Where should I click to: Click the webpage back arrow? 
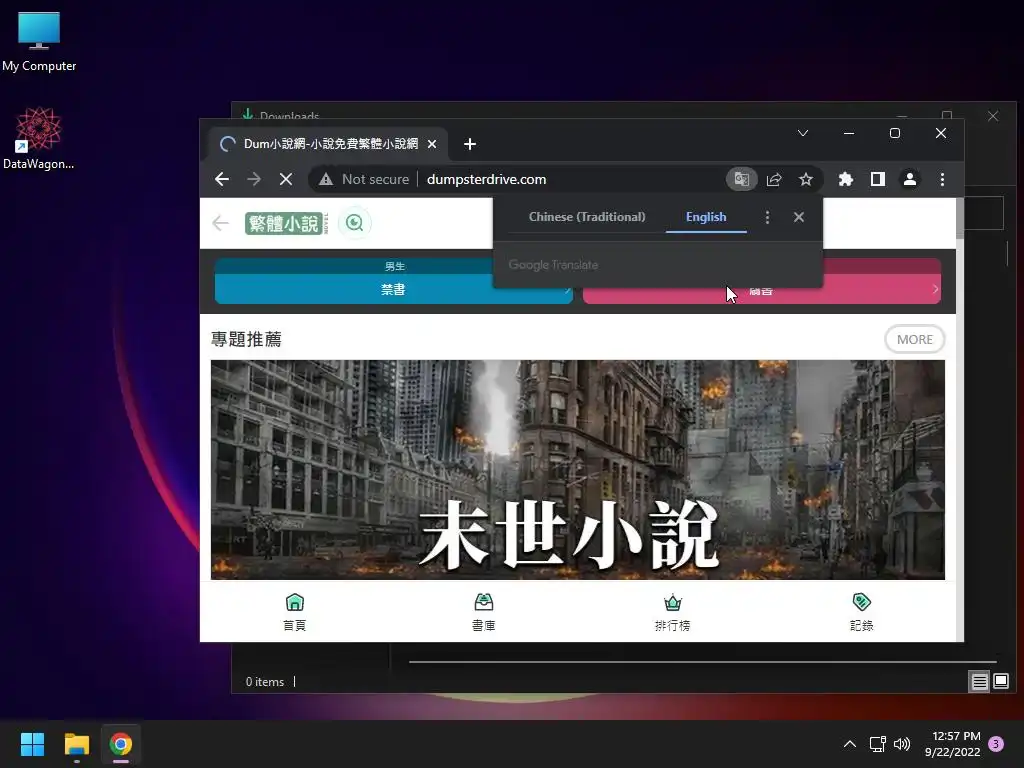(221, 223)
